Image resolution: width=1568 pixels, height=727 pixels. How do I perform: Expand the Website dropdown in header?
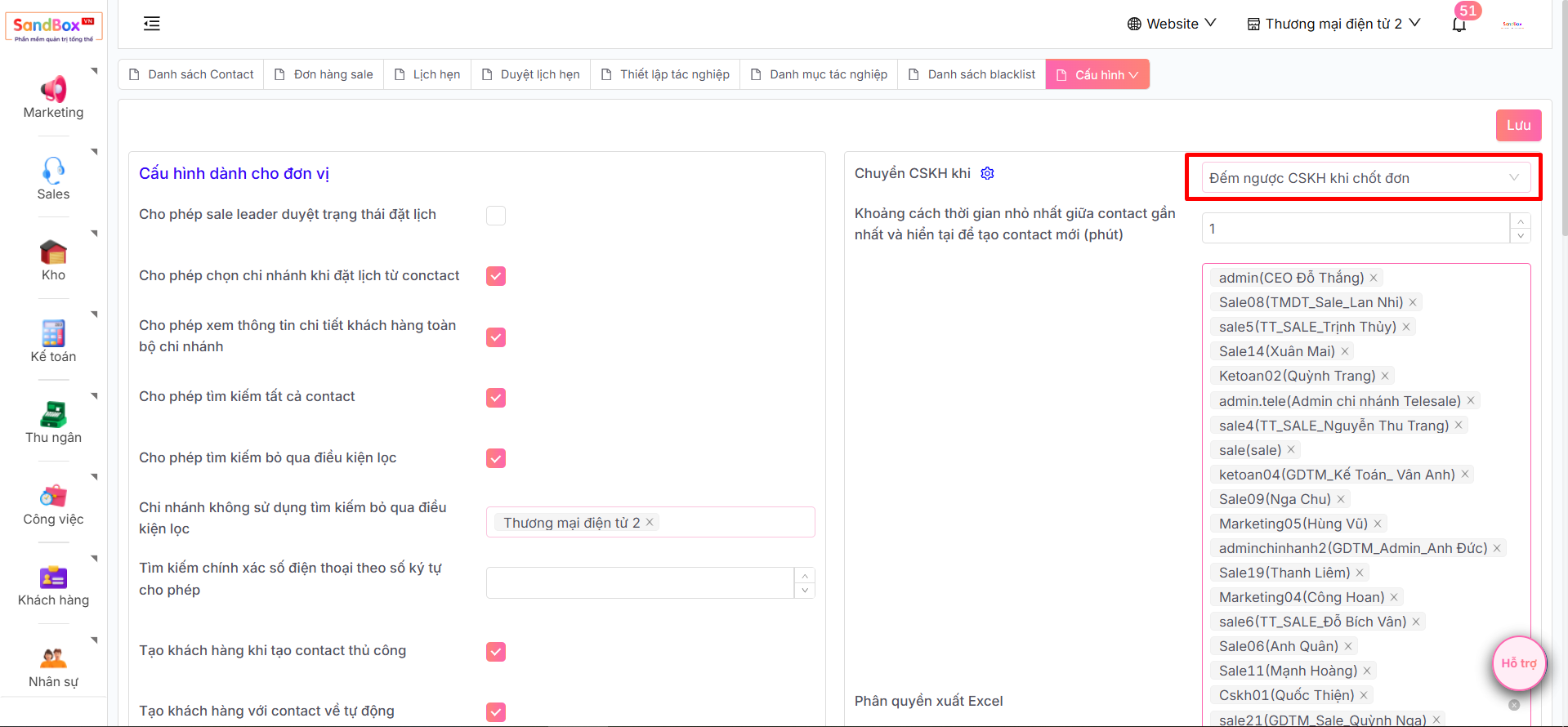pyautogui.click(x=1172, y=24)
